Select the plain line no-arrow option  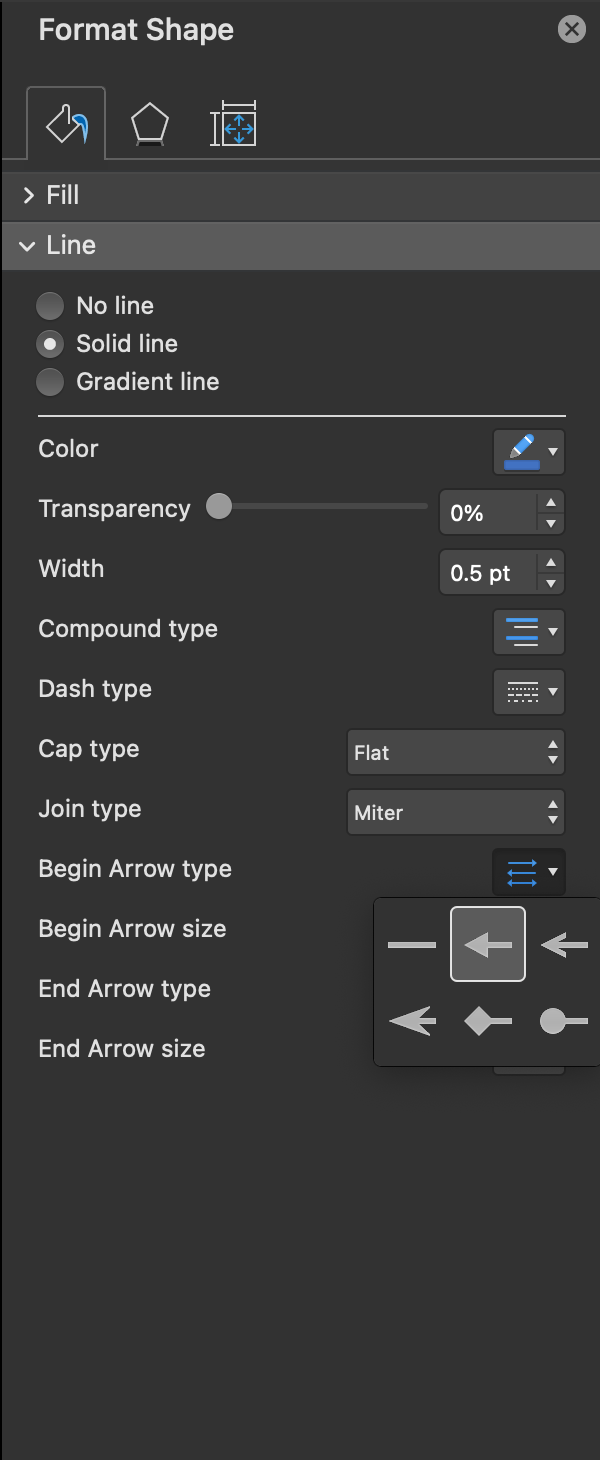point(412,944)
